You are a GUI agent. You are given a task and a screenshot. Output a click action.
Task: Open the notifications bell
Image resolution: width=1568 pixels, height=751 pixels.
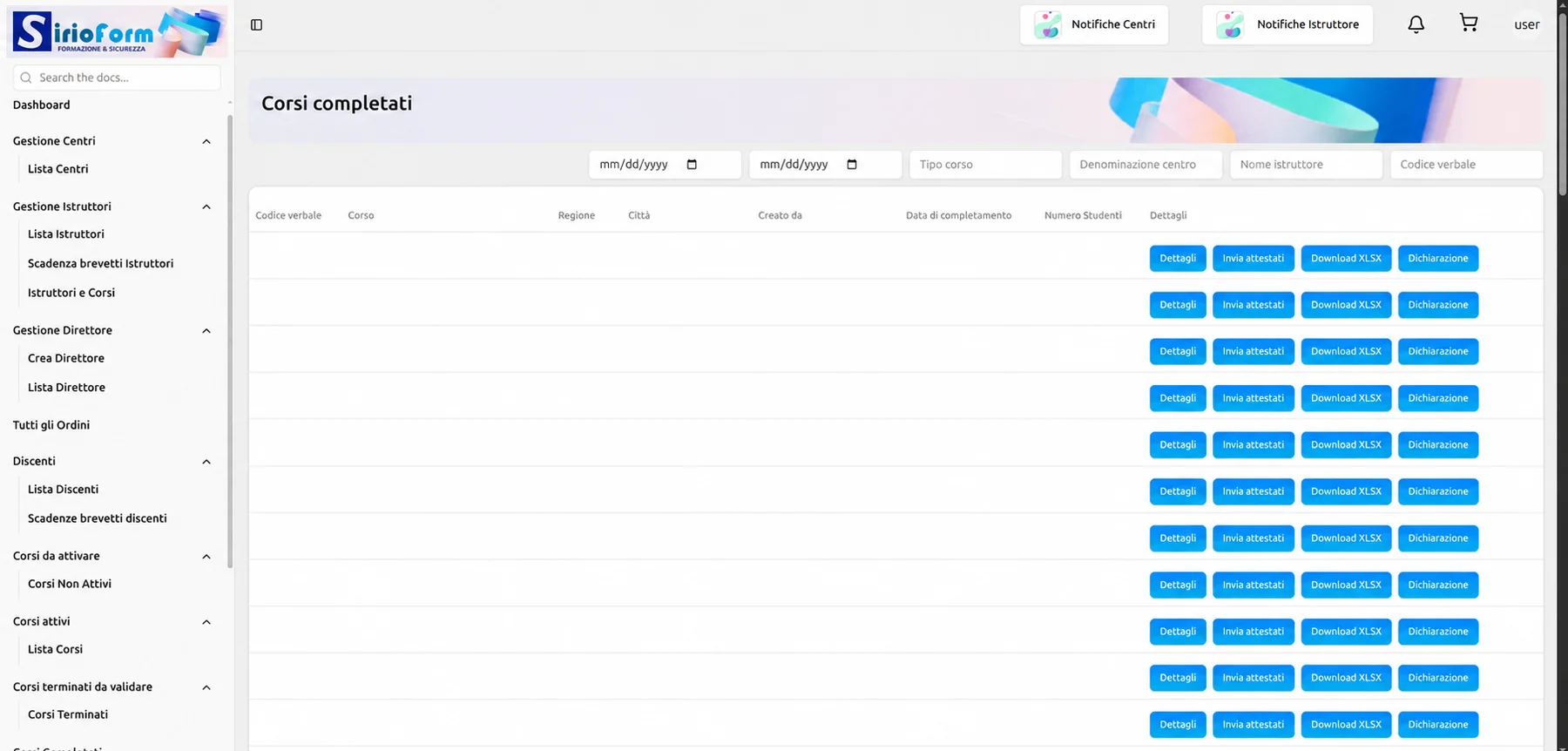1416,24
